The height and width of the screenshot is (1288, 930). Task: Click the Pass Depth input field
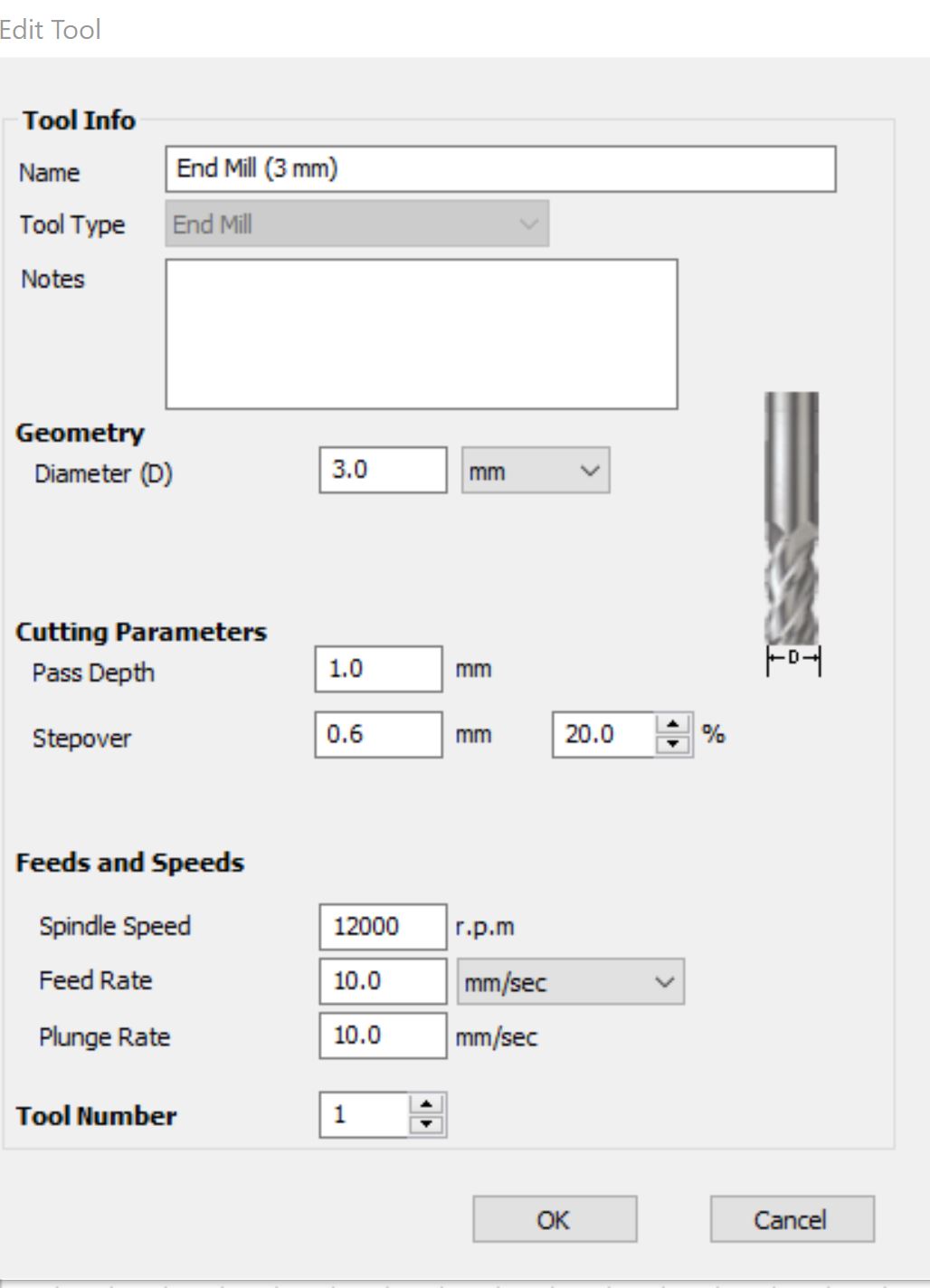[378, 669]
